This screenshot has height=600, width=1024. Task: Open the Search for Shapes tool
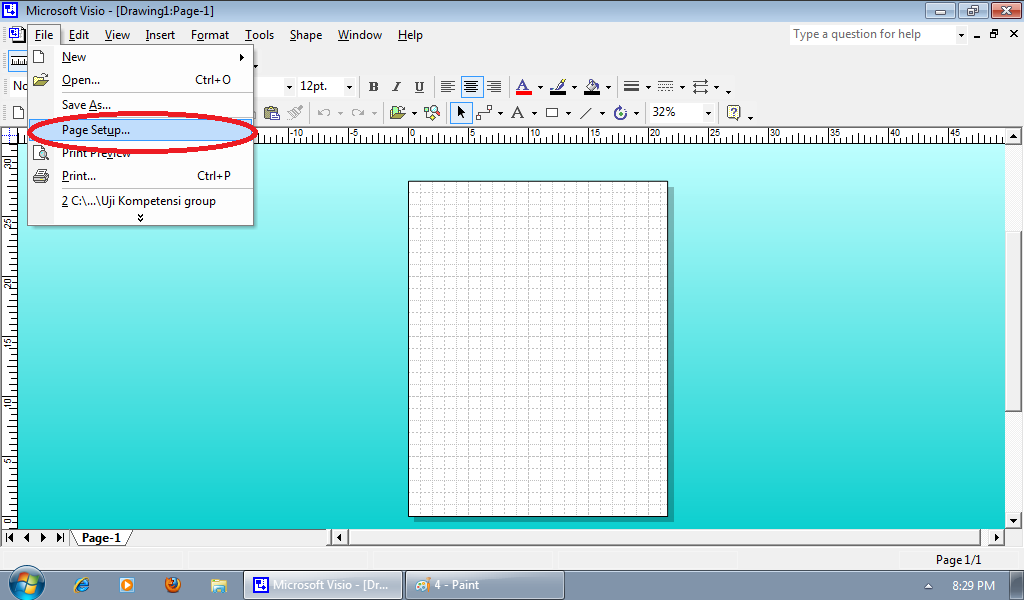click(432, 112)
